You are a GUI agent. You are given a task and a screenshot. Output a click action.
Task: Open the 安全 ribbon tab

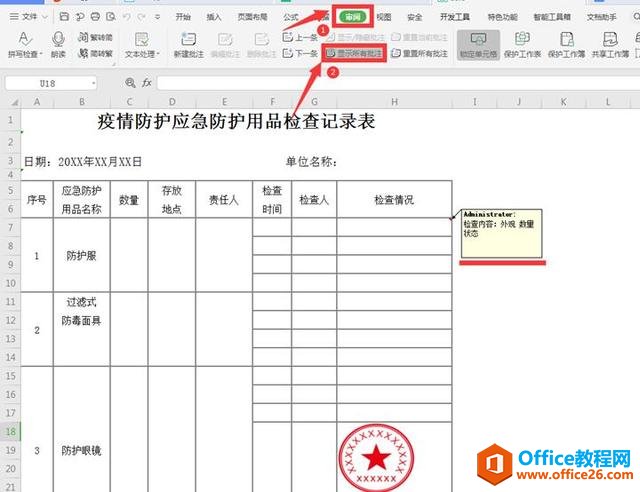click(415, 17)
